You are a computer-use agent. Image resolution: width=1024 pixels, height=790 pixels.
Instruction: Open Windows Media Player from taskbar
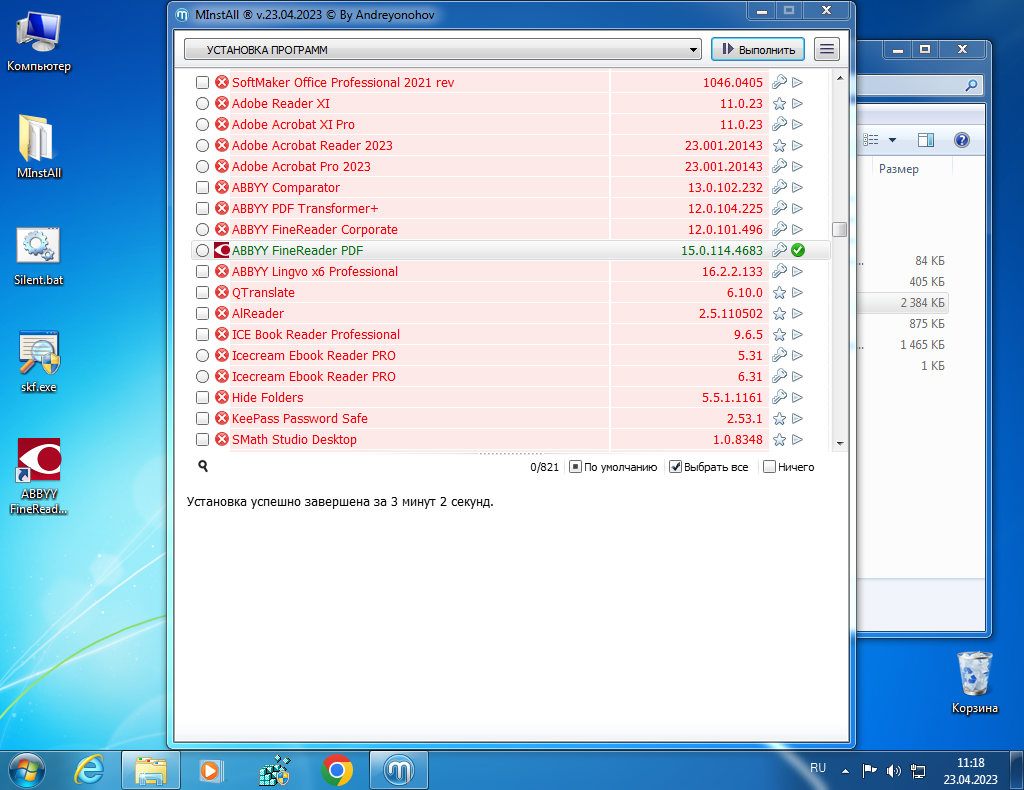point(211,770)
